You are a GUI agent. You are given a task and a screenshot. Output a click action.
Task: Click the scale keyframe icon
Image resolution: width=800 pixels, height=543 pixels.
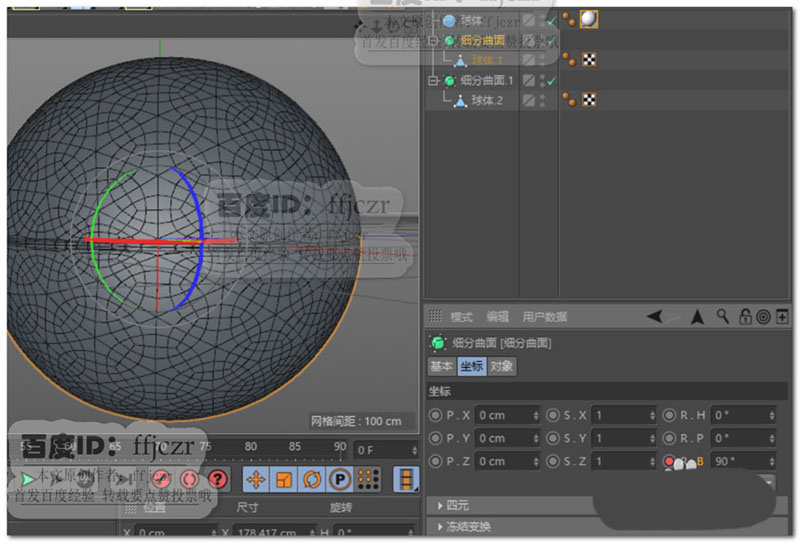tap(283, 479)
